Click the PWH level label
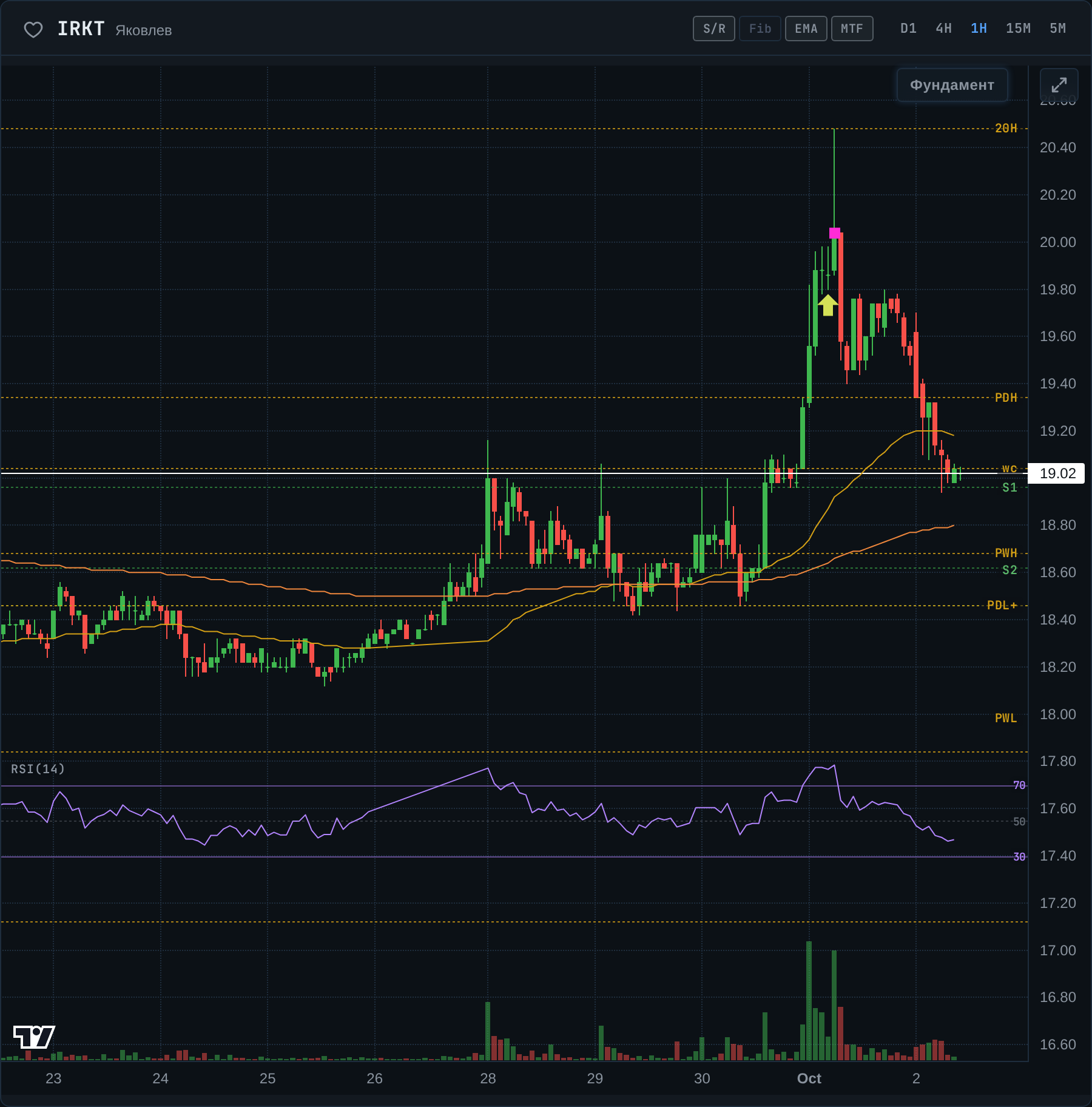 pos(1006,553)
